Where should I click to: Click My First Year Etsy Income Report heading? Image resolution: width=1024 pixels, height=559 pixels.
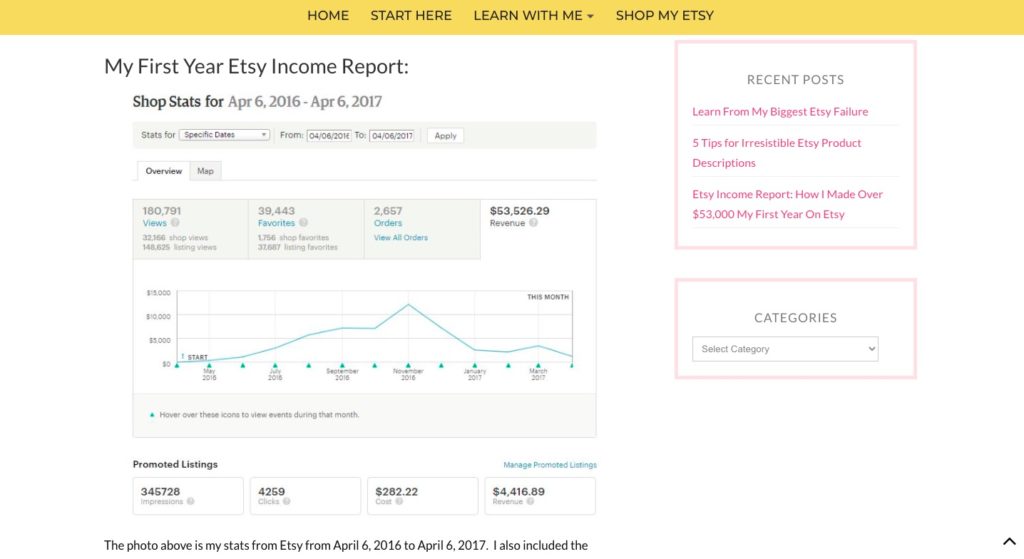tap(257, 67)
